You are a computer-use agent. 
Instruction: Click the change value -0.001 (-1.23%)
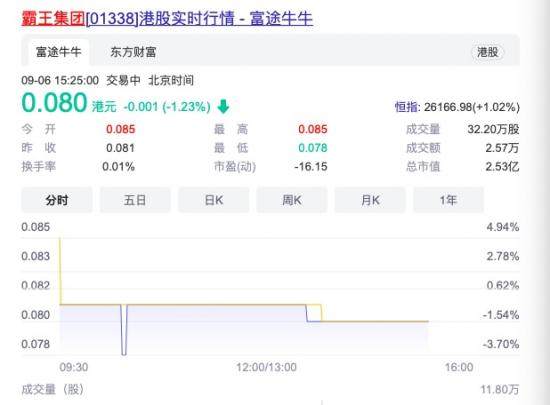[167, 107]
